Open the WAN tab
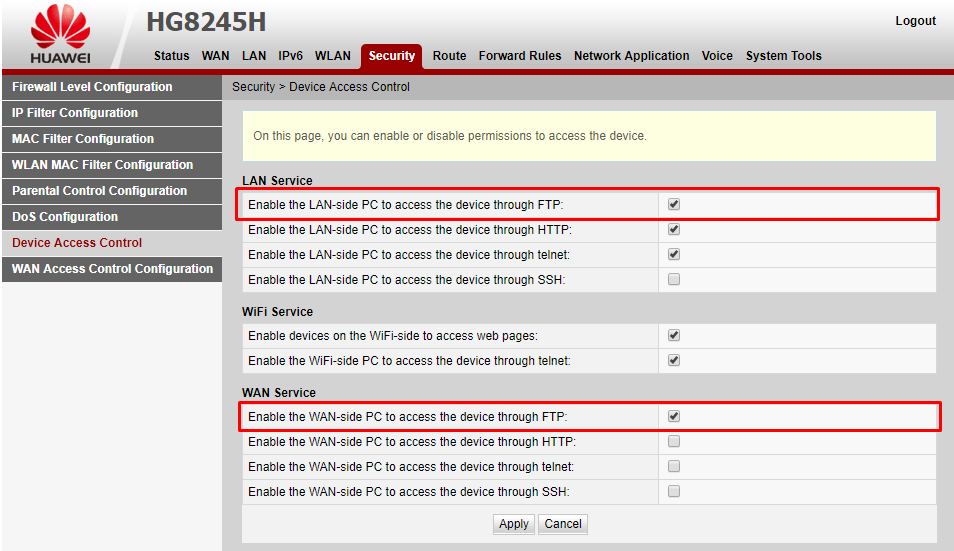This screenshot has width=954, height=551. click(x=215, y=56)
